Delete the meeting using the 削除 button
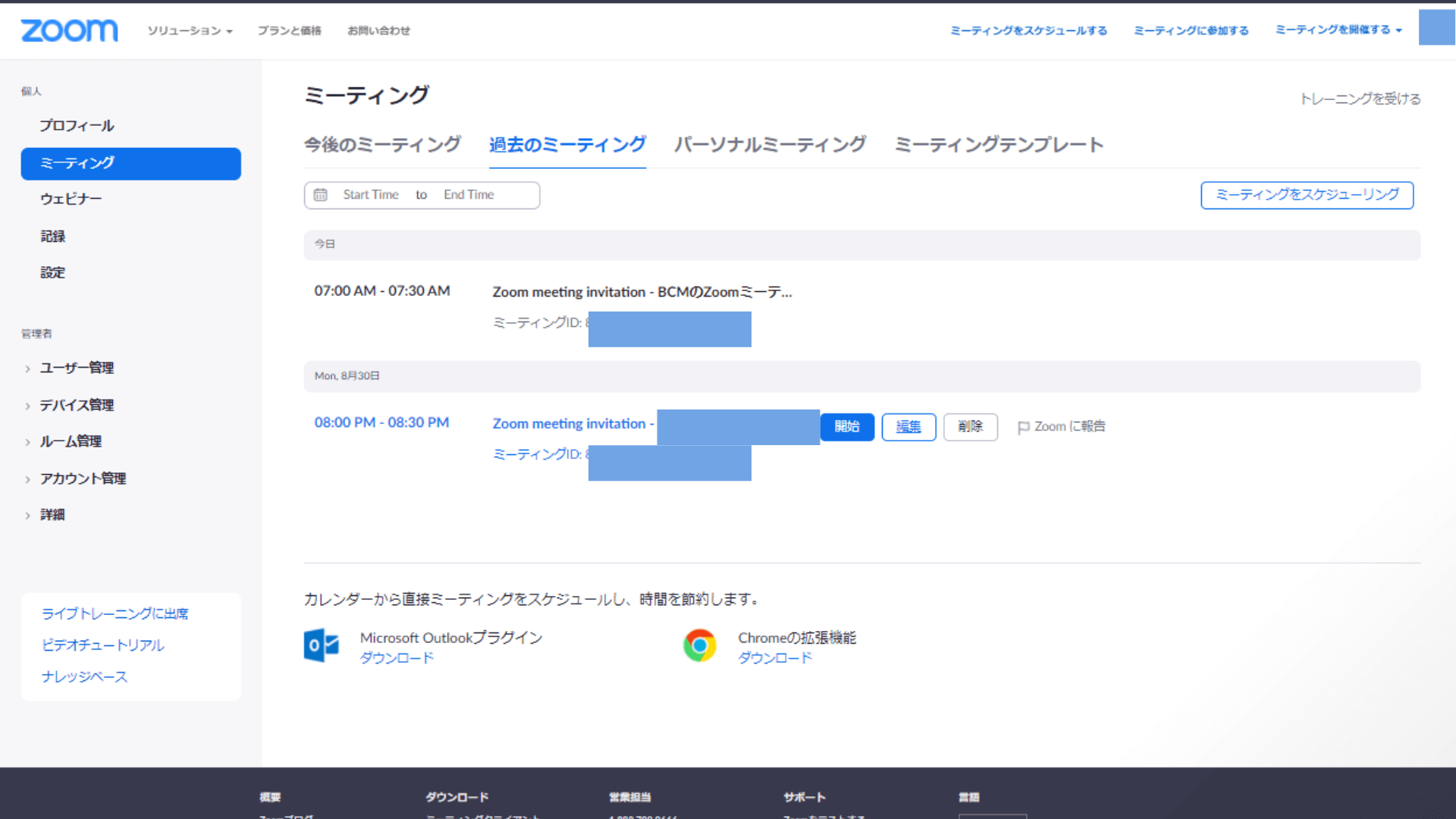Image resolution: width=1456 pixels, height=819 pixels. pos(971,426)
